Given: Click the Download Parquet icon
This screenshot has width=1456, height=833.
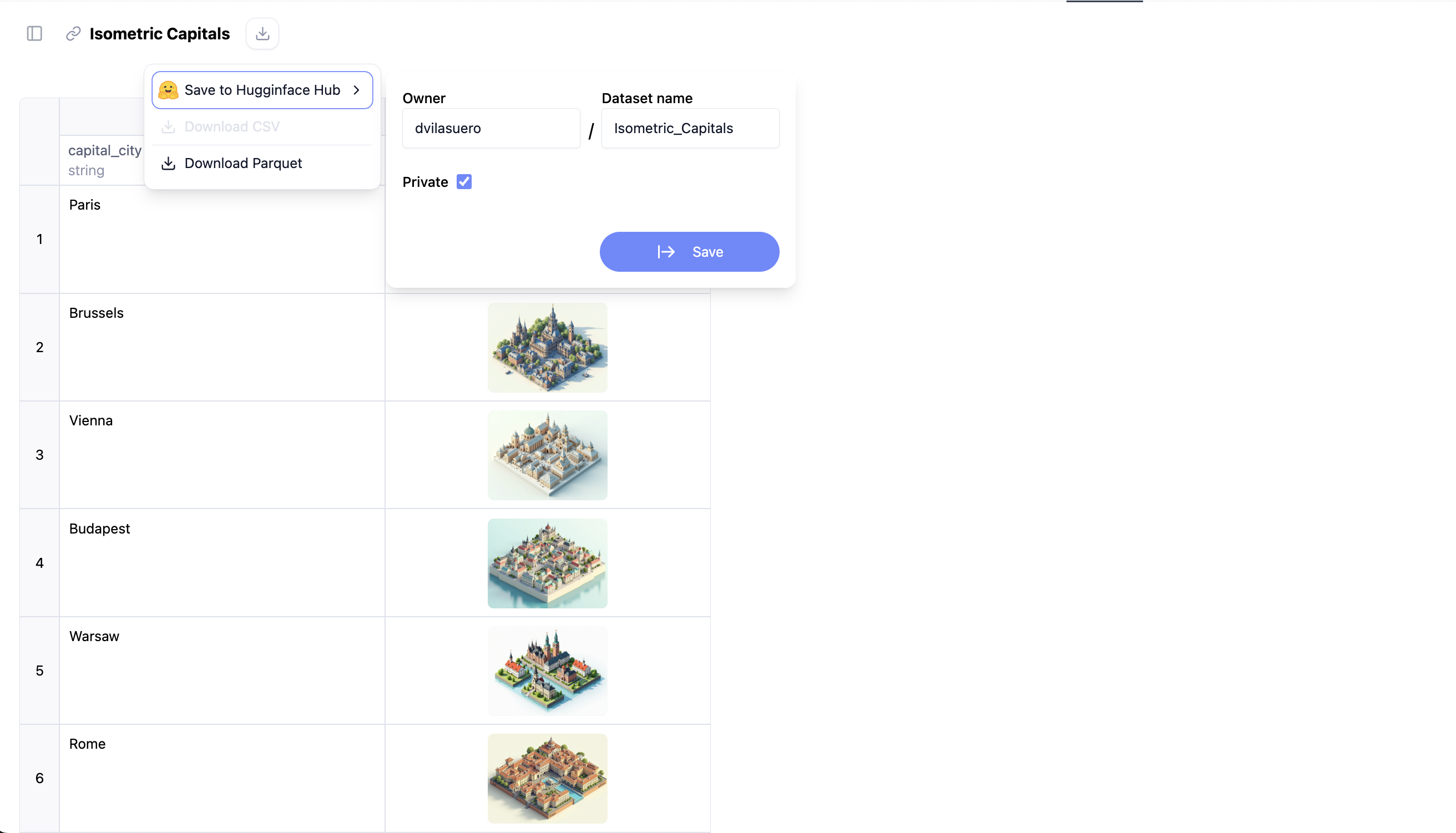Looking at the screenshot, I should click(x=168, y=164).
